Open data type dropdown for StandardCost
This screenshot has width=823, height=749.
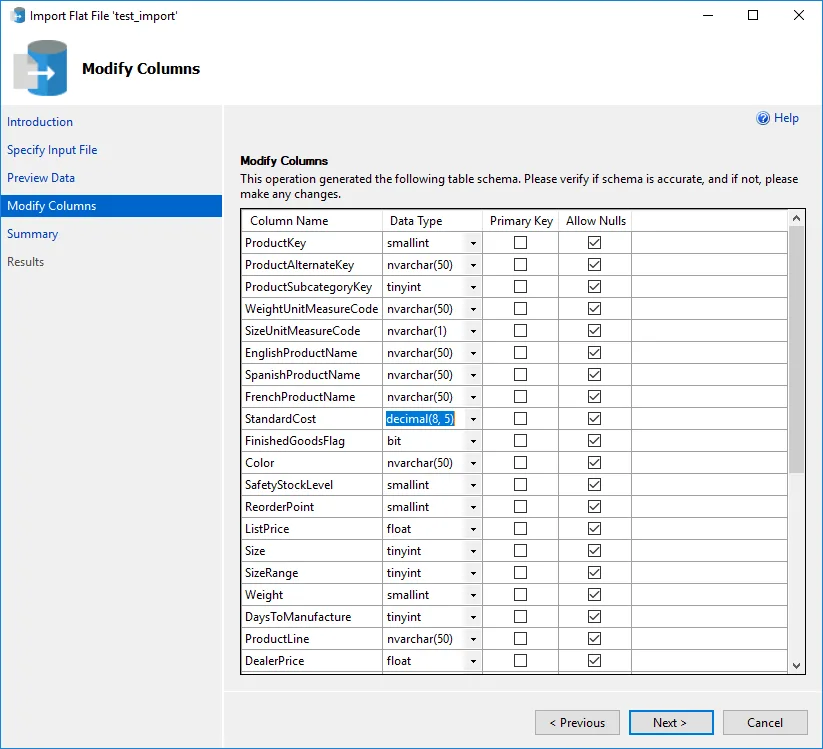tap(473, 419)
